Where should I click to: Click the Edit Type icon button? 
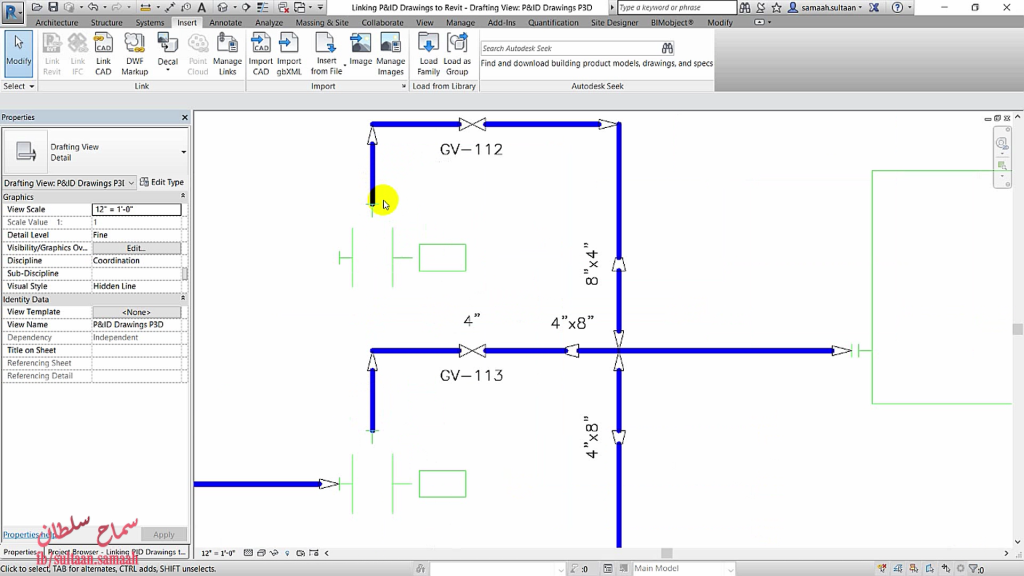162,182
